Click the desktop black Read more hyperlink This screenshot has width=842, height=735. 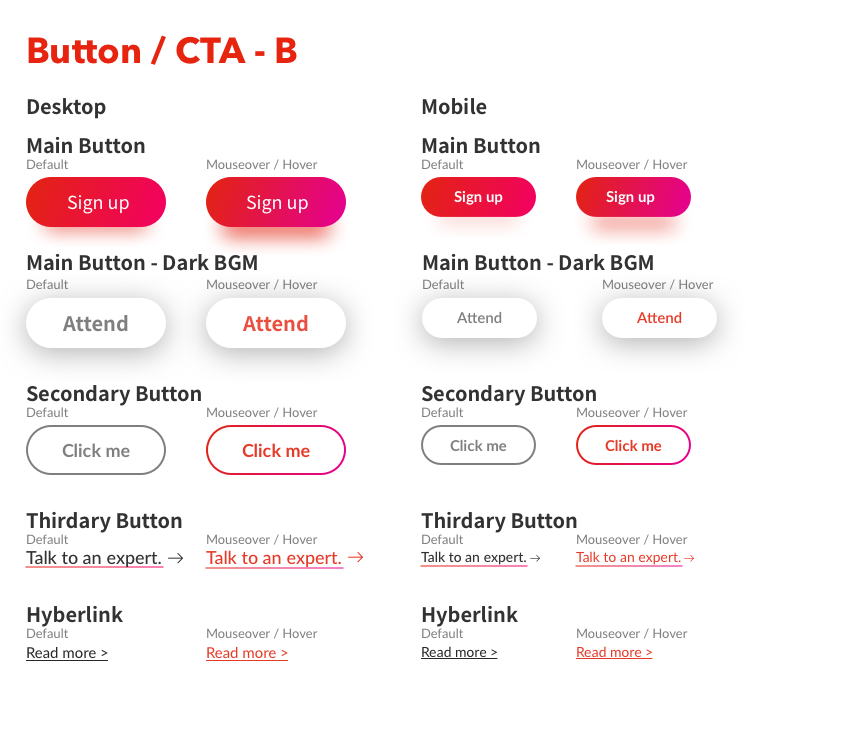pos(67,653)
